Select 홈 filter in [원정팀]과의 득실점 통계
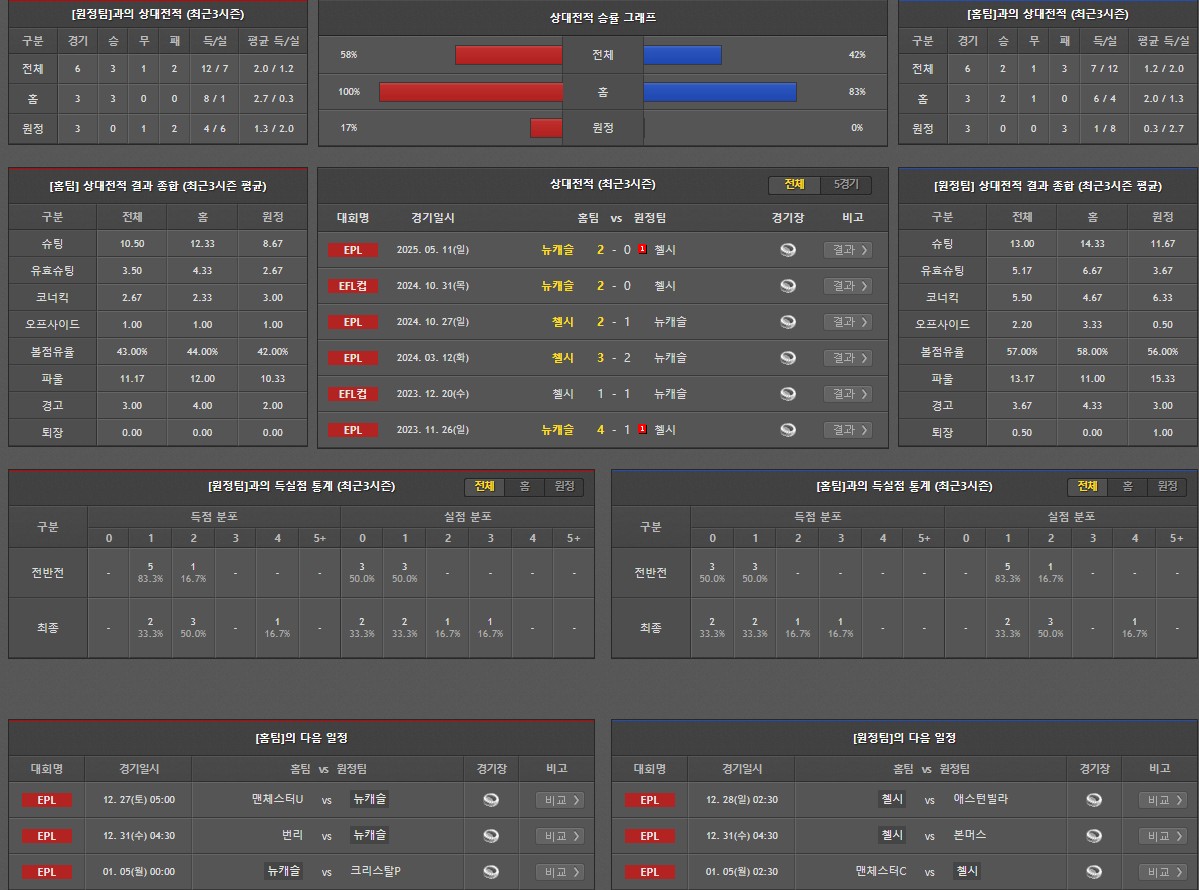 coord(524,486)
